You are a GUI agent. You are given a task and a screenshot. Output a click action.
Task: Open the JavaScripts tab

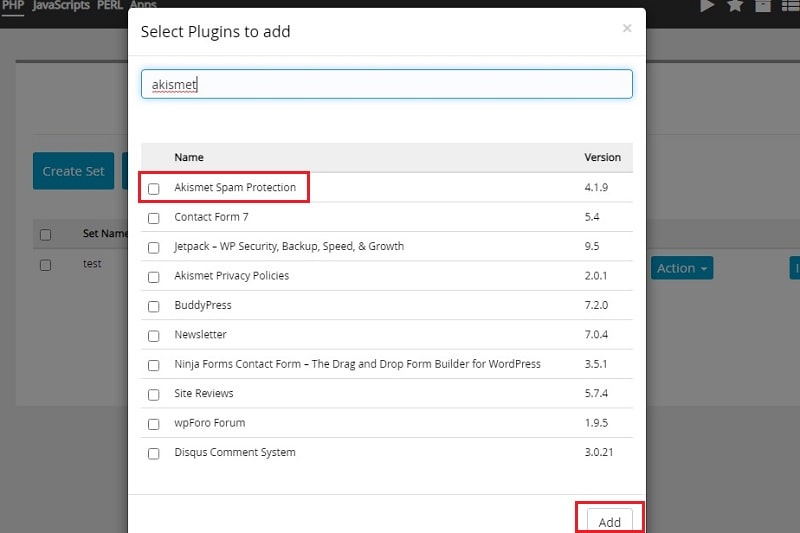(x=61, y=6)
